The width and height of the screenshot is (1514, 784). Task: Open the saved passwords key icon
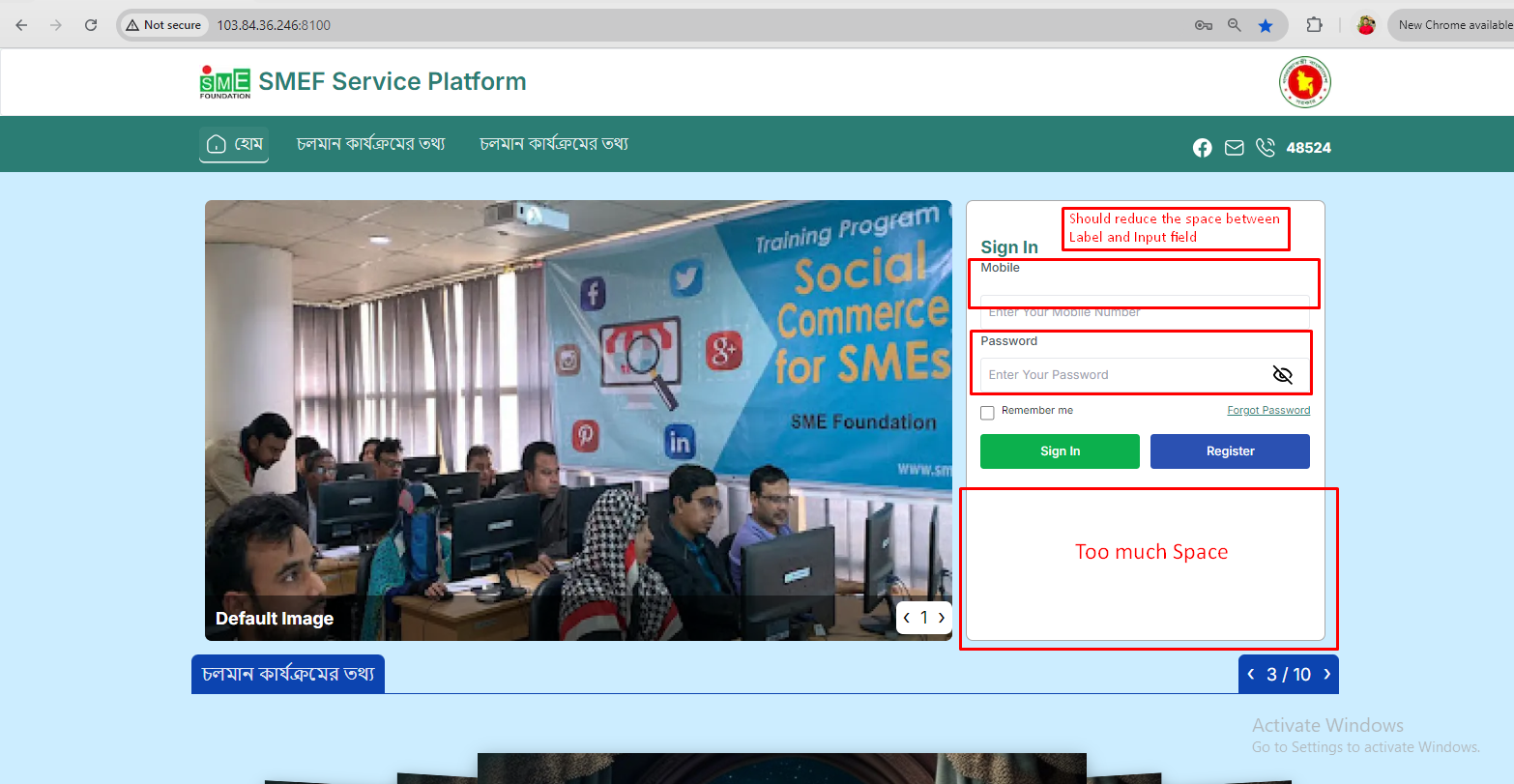tap(1204, 25)
